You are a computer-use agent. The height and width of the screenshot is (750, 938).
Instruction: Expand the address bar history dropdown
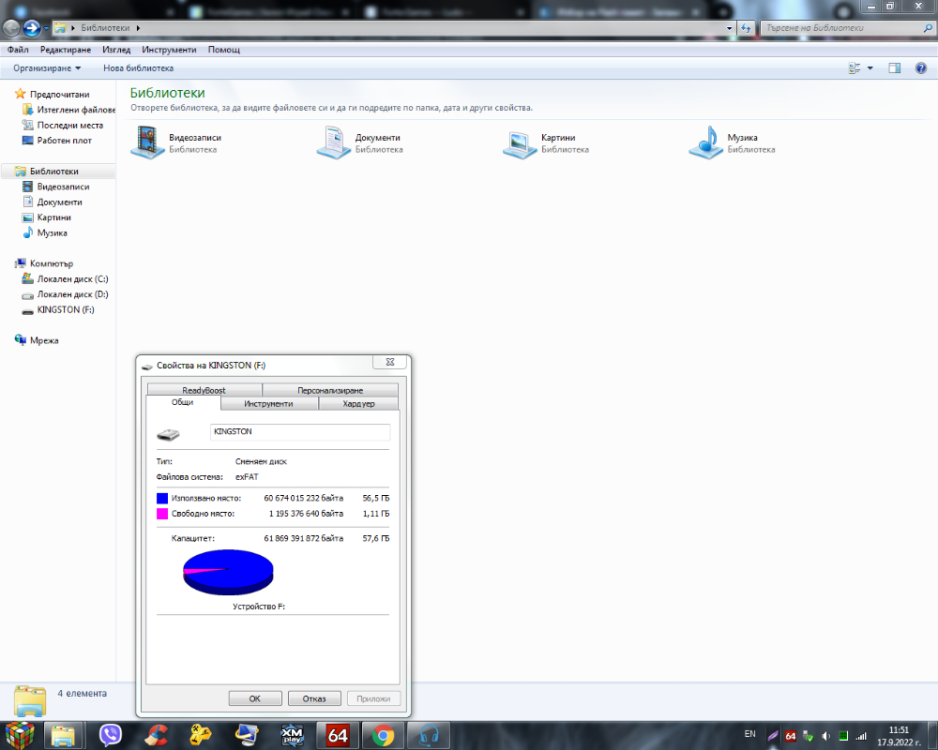point(729,28)
